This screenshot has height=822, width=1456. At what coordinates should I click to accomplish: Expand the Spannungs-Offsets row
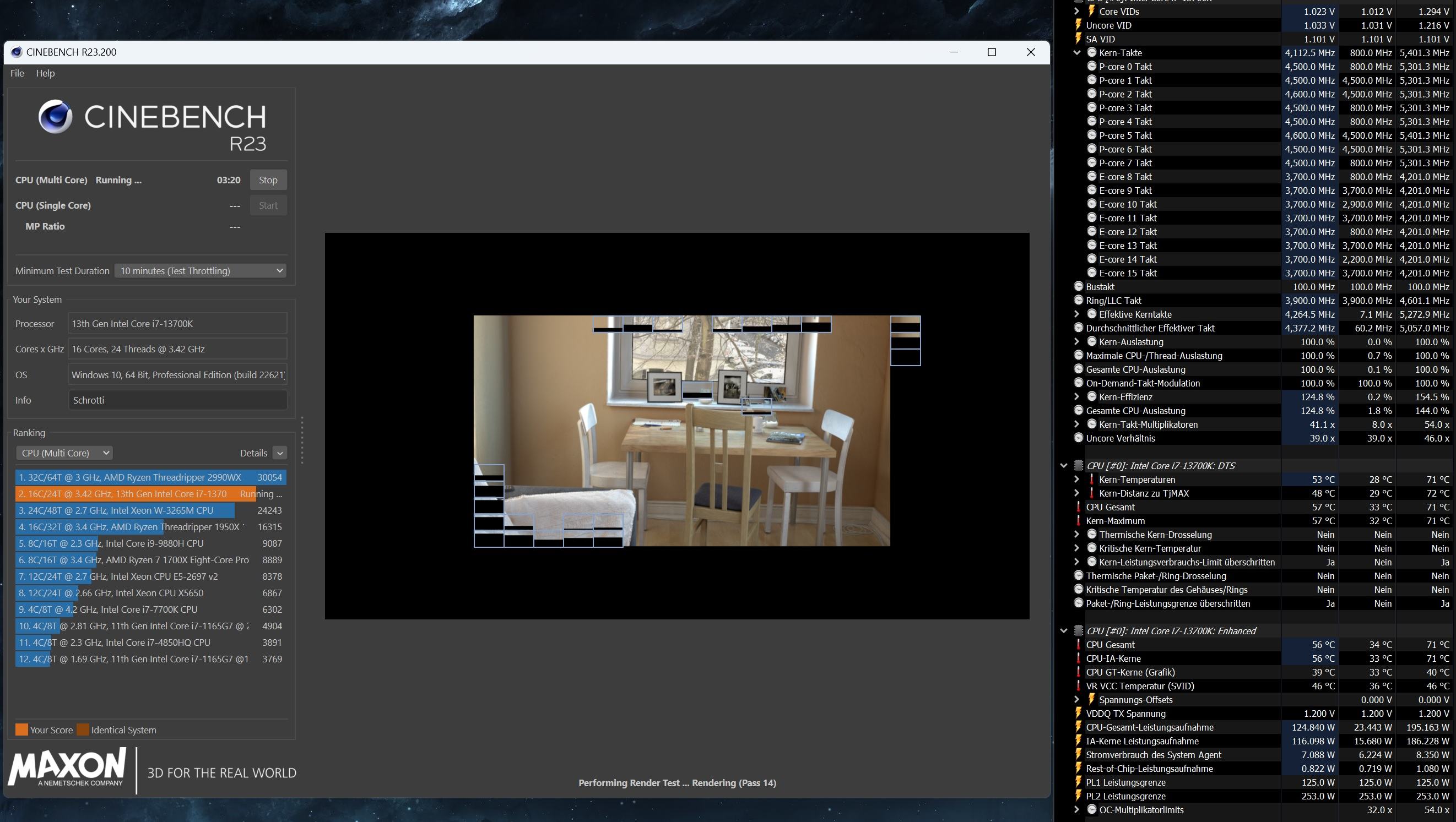1076,699
